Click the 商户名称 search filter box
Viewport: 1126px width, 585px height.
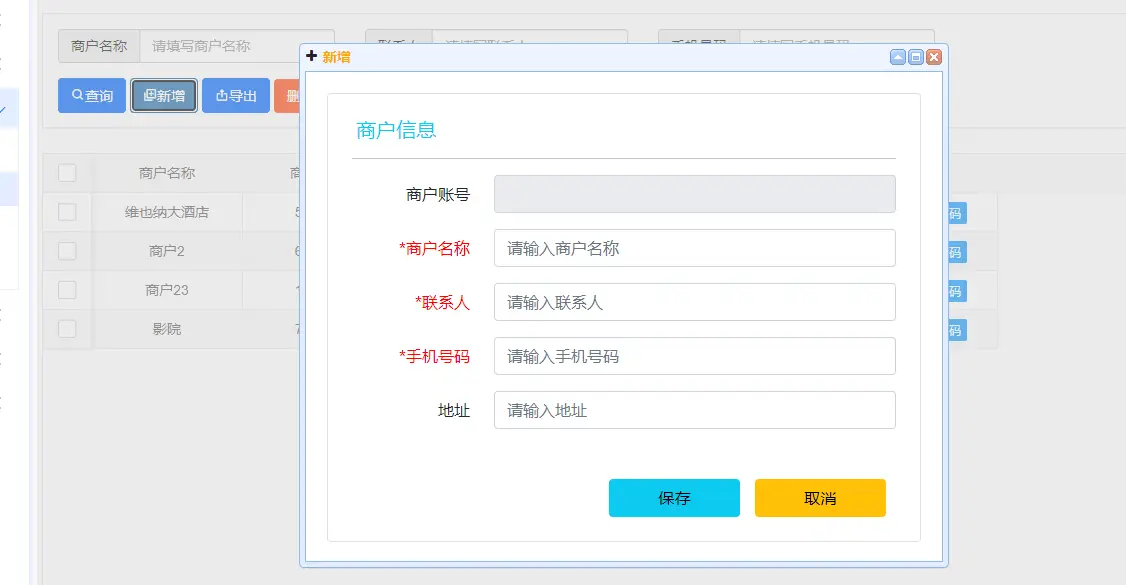click(236, 46)
